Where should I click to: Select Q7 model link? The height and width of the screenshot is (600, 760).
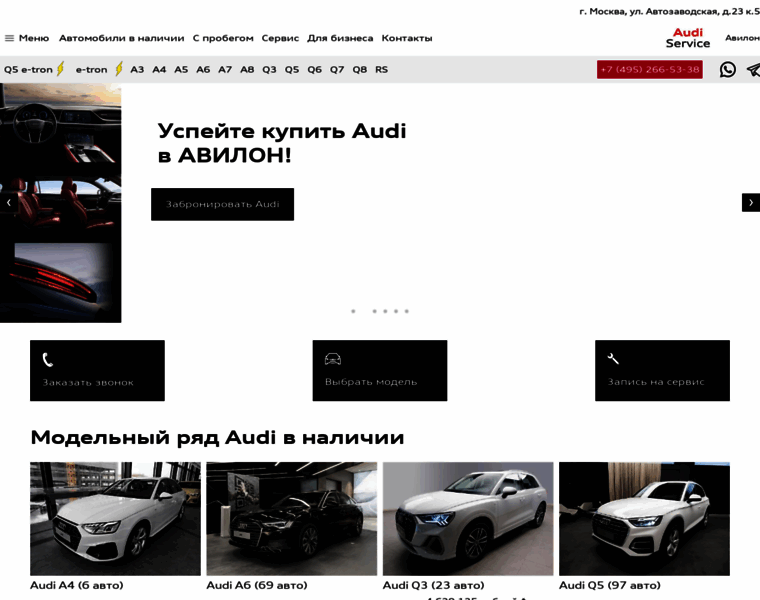coord(337,69)
